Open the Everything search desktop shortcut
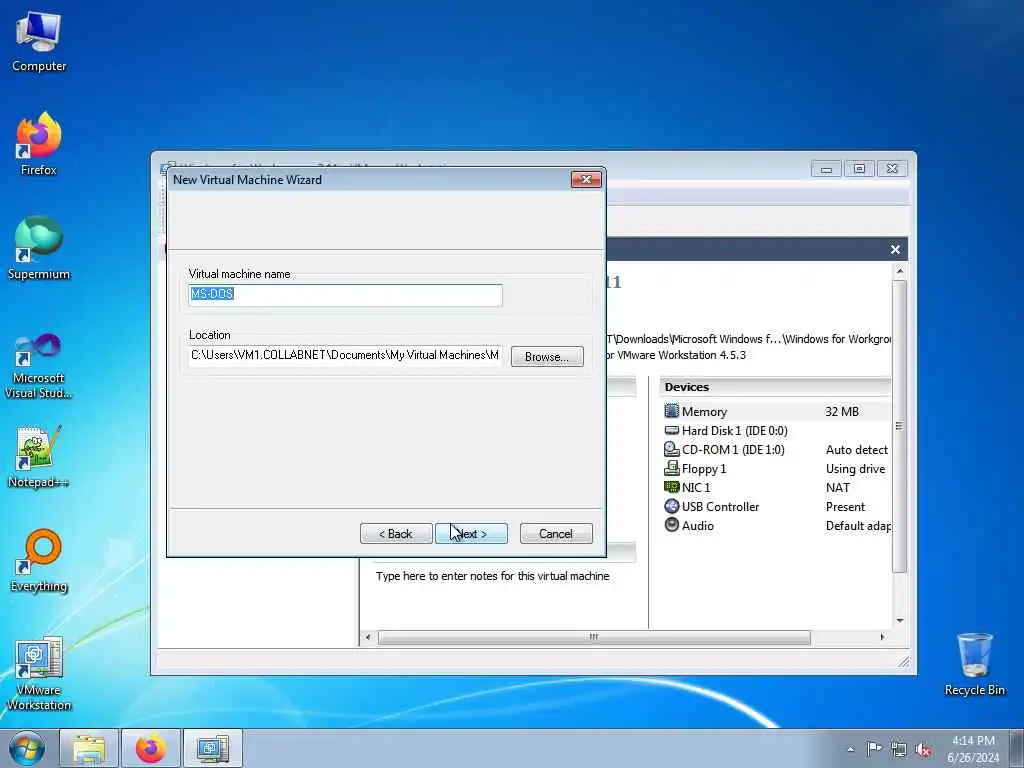Viewport: 1024px width, 768px height. pos(39,560)
